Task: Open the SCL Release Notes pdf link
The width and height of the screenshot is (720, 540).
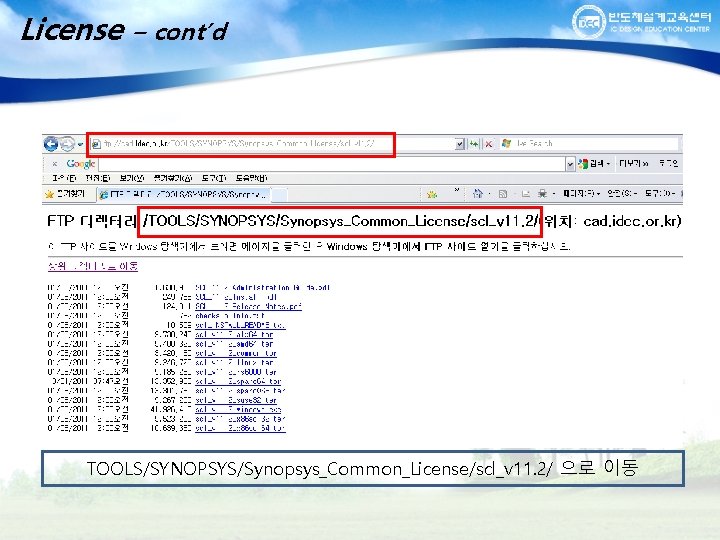Action: tap(248, 306)
